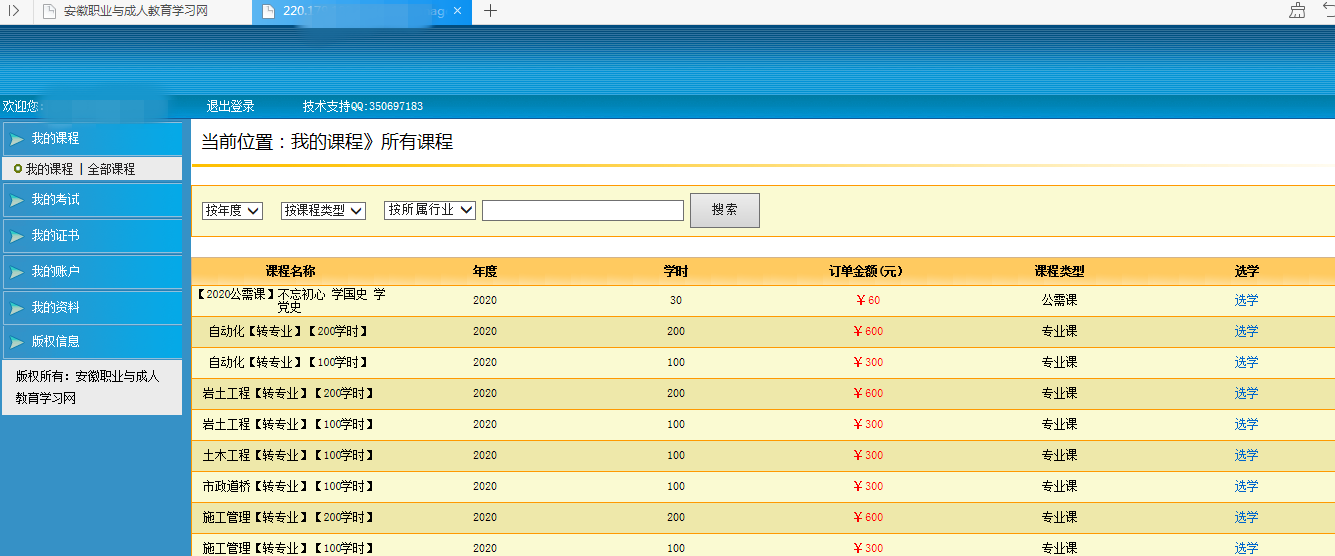The width and height of the screenshot is (1335, 556).
Task: Click arrow icon beside 我的考试 menu
Action: pos(17,200)
